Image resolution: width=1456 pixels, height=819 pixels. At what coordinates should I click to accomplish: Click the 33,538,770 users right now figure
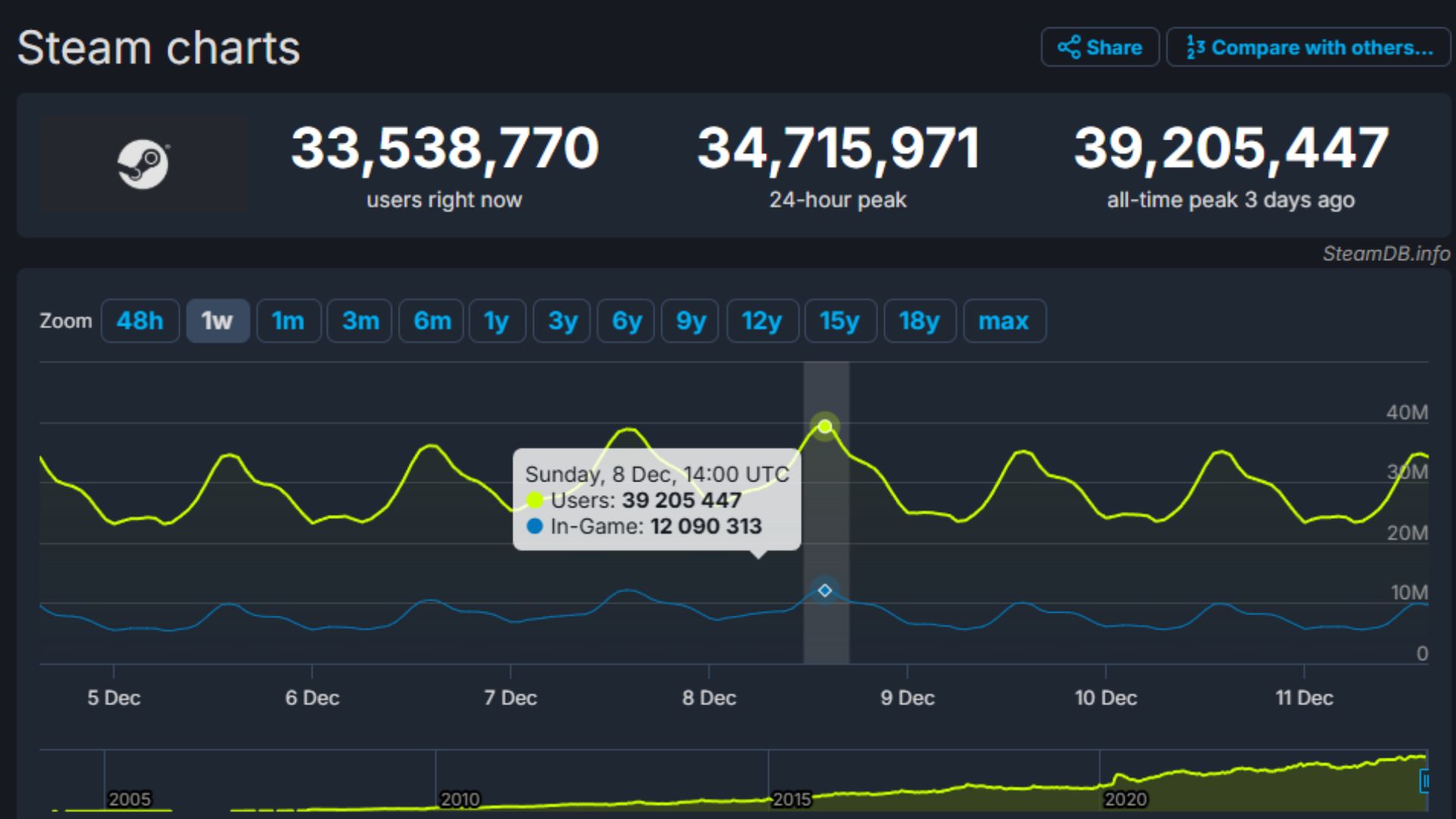(x=445, y=148)
